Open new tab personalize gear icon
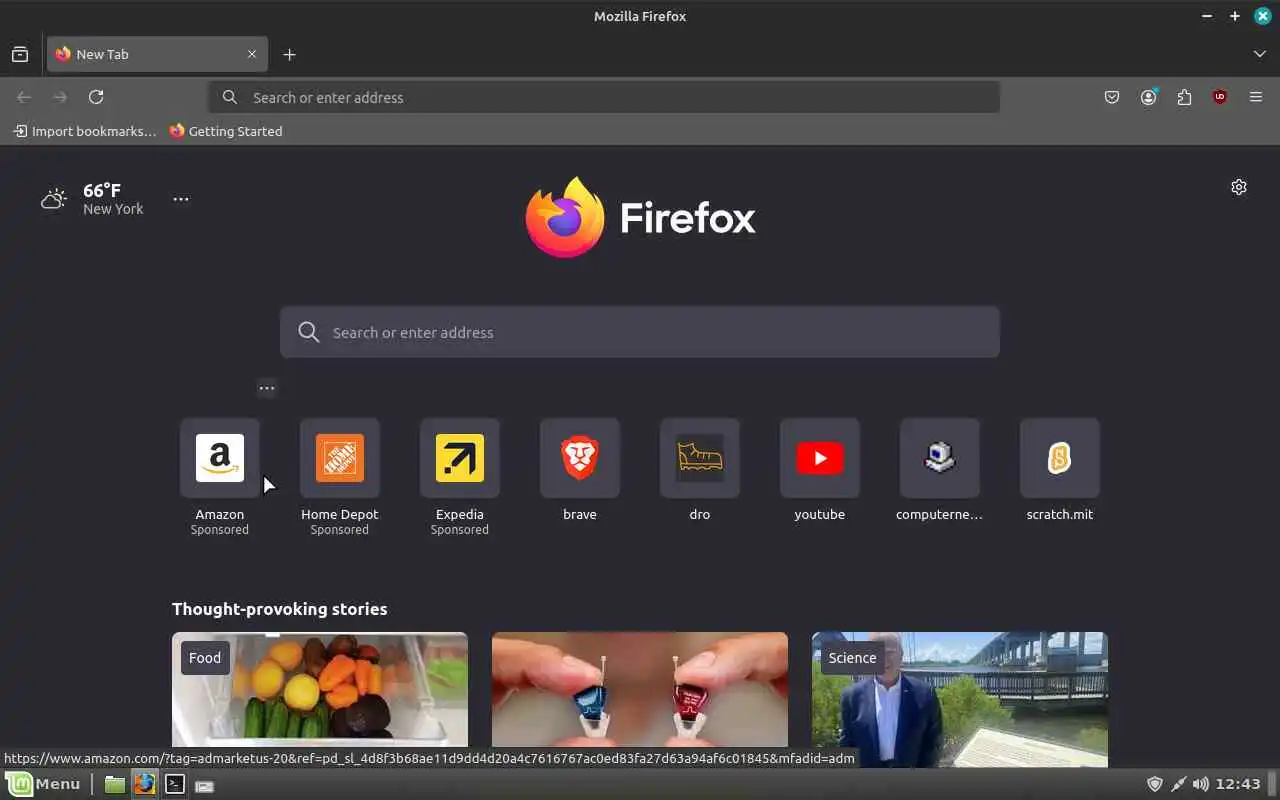Viewport: 1280px width, 800px height. pyautogui.click(x=1239, y=187)
